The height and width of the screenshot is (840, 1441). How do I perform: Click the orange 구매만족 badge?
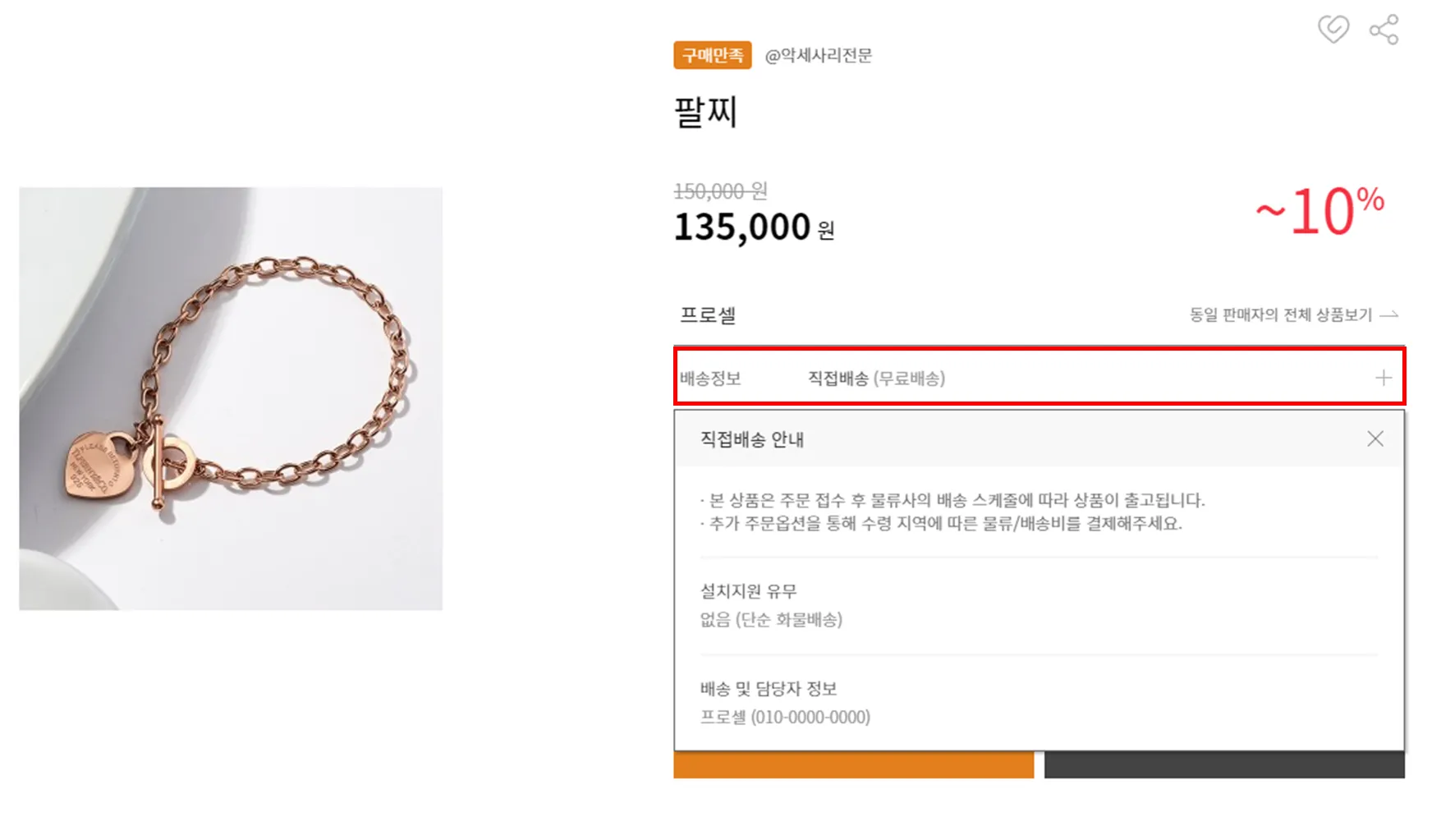712,55
